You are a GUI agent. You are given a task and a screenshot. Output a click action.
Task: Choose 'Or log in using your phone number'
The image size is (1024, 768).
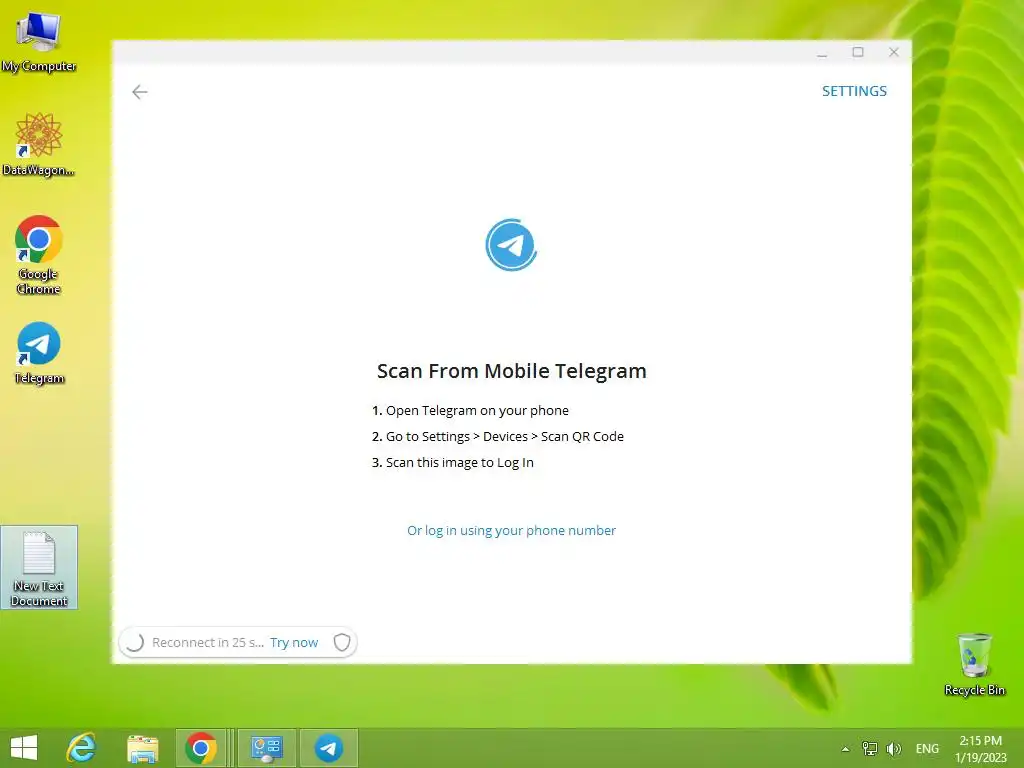[511, 530]
